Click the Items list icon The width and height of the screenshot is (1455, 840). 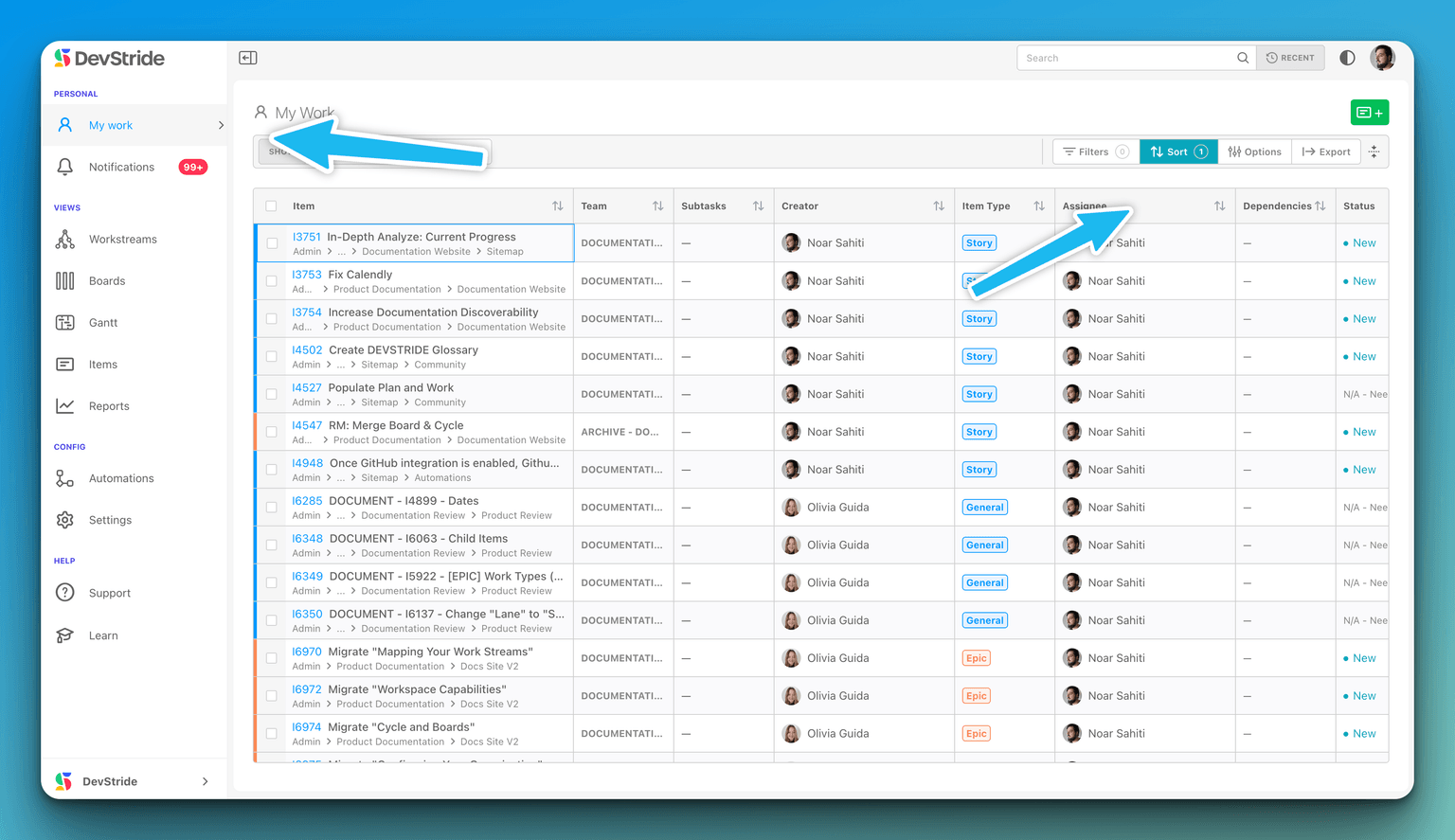(x=64, y=365)
